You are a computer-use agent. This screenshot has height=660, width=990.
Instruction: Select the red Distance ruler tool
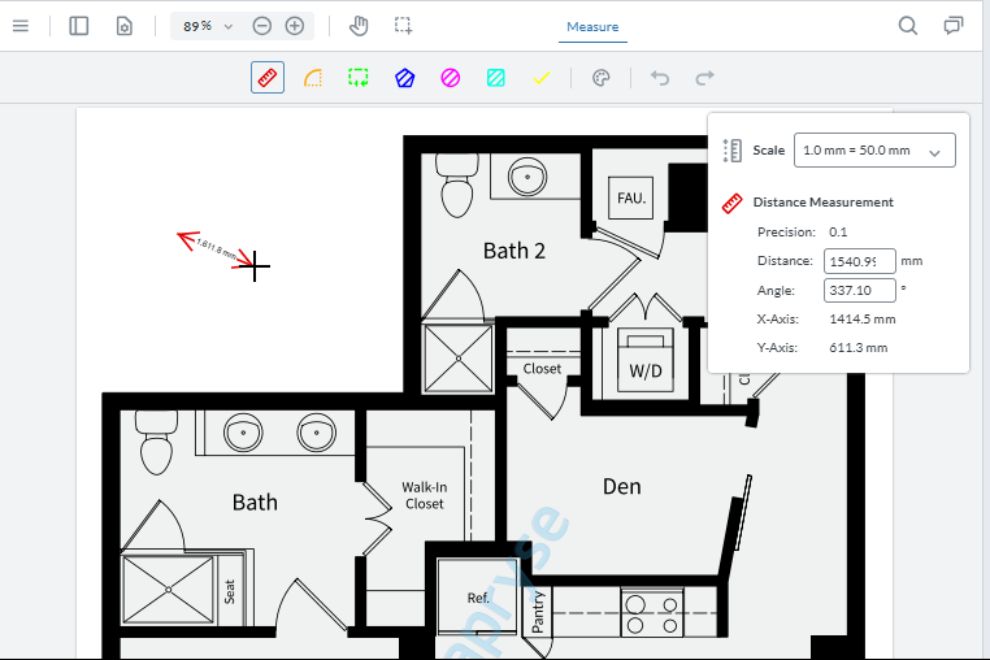click(x=268, y=78)
